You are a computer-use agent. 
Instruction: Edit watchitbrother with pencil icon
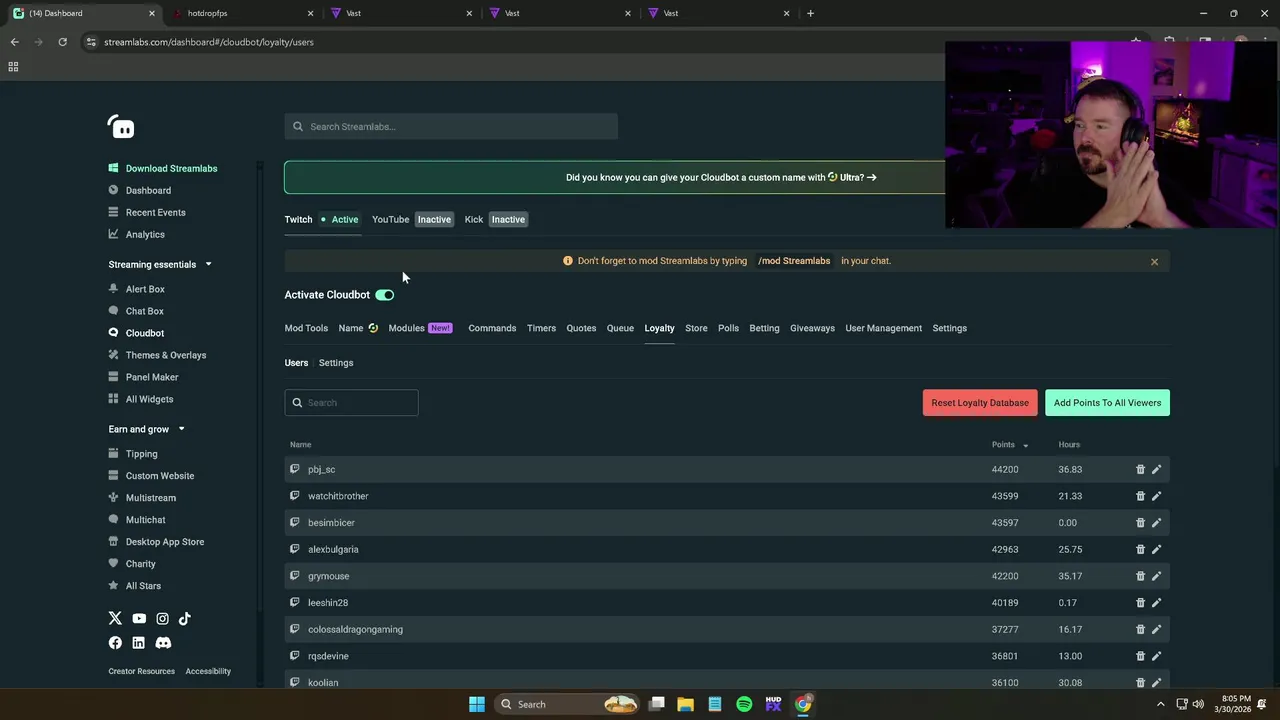(1156, 496)
